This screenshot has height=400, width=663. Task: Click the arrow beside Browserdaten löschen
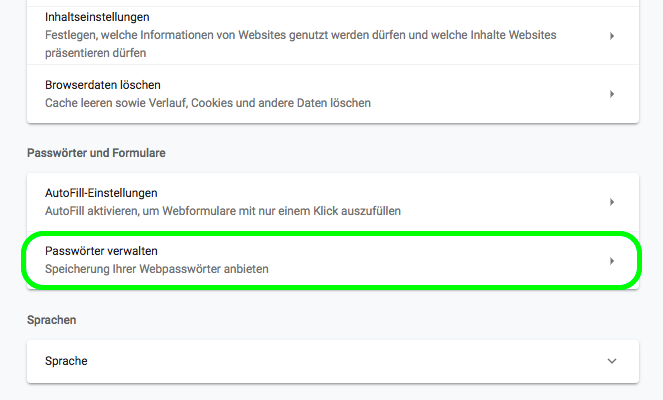(x=611, y=94)
